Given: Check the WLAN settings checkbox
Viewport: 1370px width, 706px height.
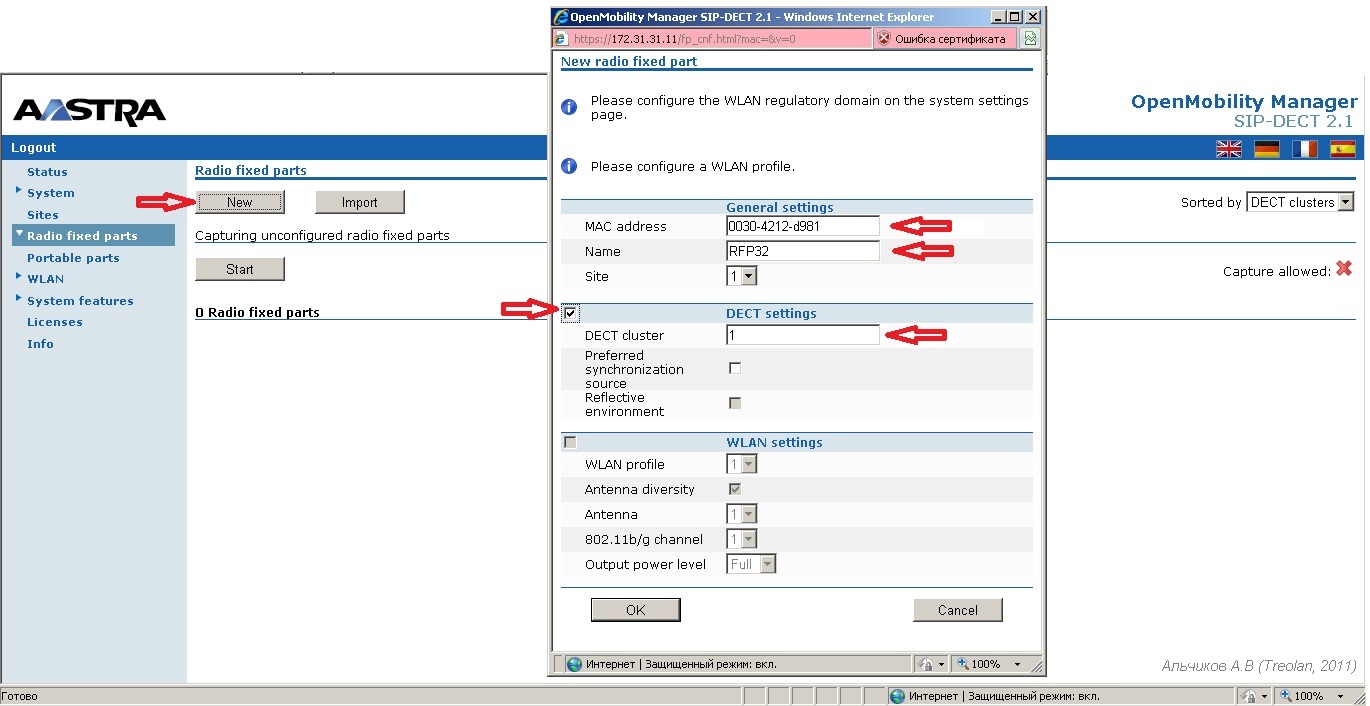Looking at the screenshot, I should coord(570,441).
